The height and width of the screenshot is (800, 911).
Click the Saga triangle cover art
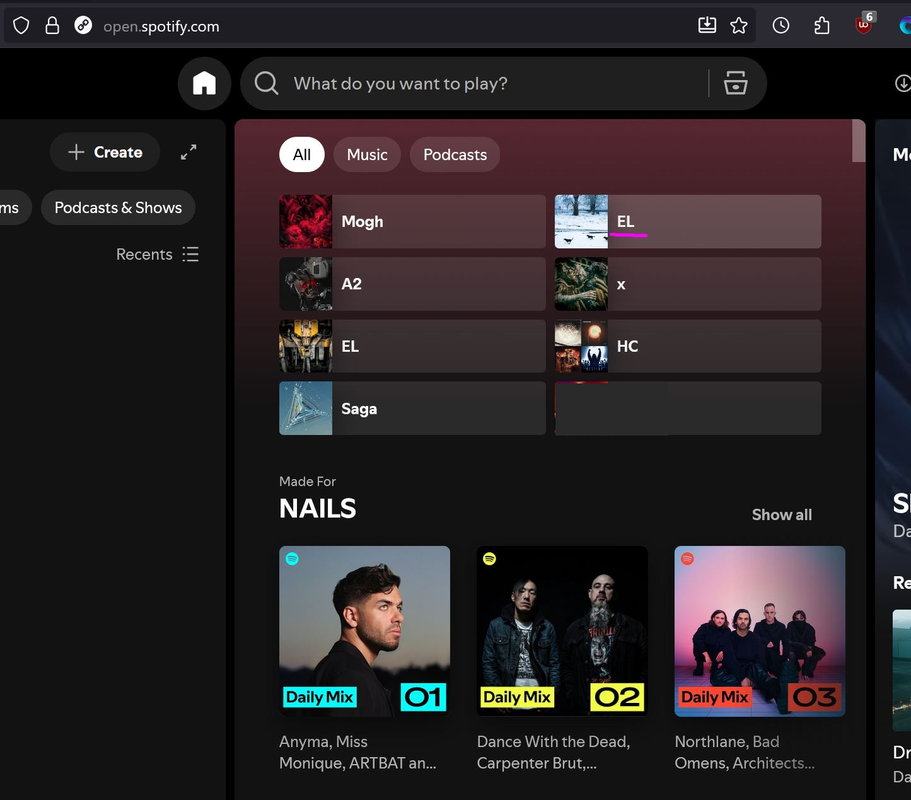tap(306, 408)
